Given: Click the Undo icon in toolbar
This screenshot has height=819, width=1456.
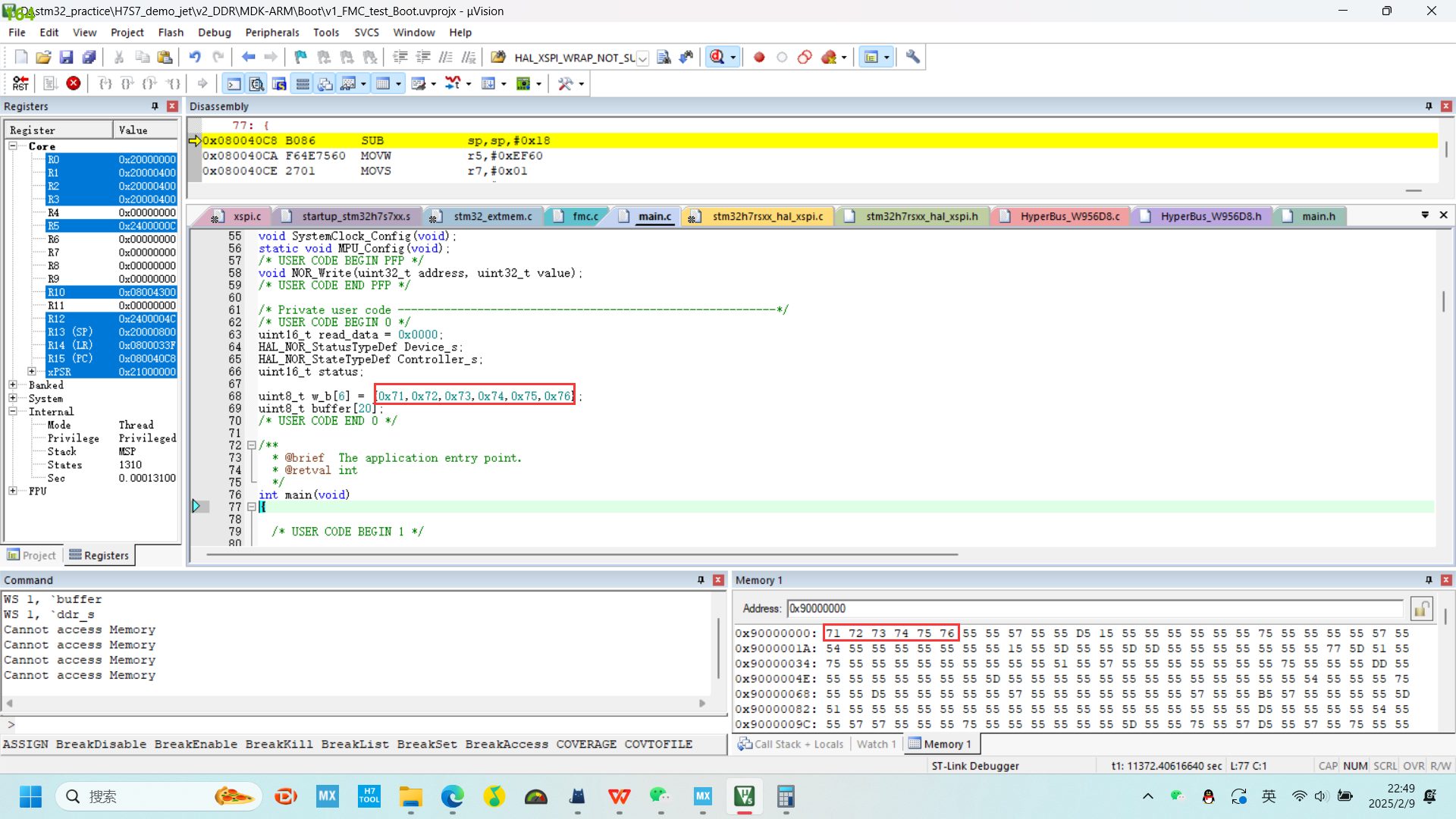Looking at the screenshot, I should click(x=195, y=57).
